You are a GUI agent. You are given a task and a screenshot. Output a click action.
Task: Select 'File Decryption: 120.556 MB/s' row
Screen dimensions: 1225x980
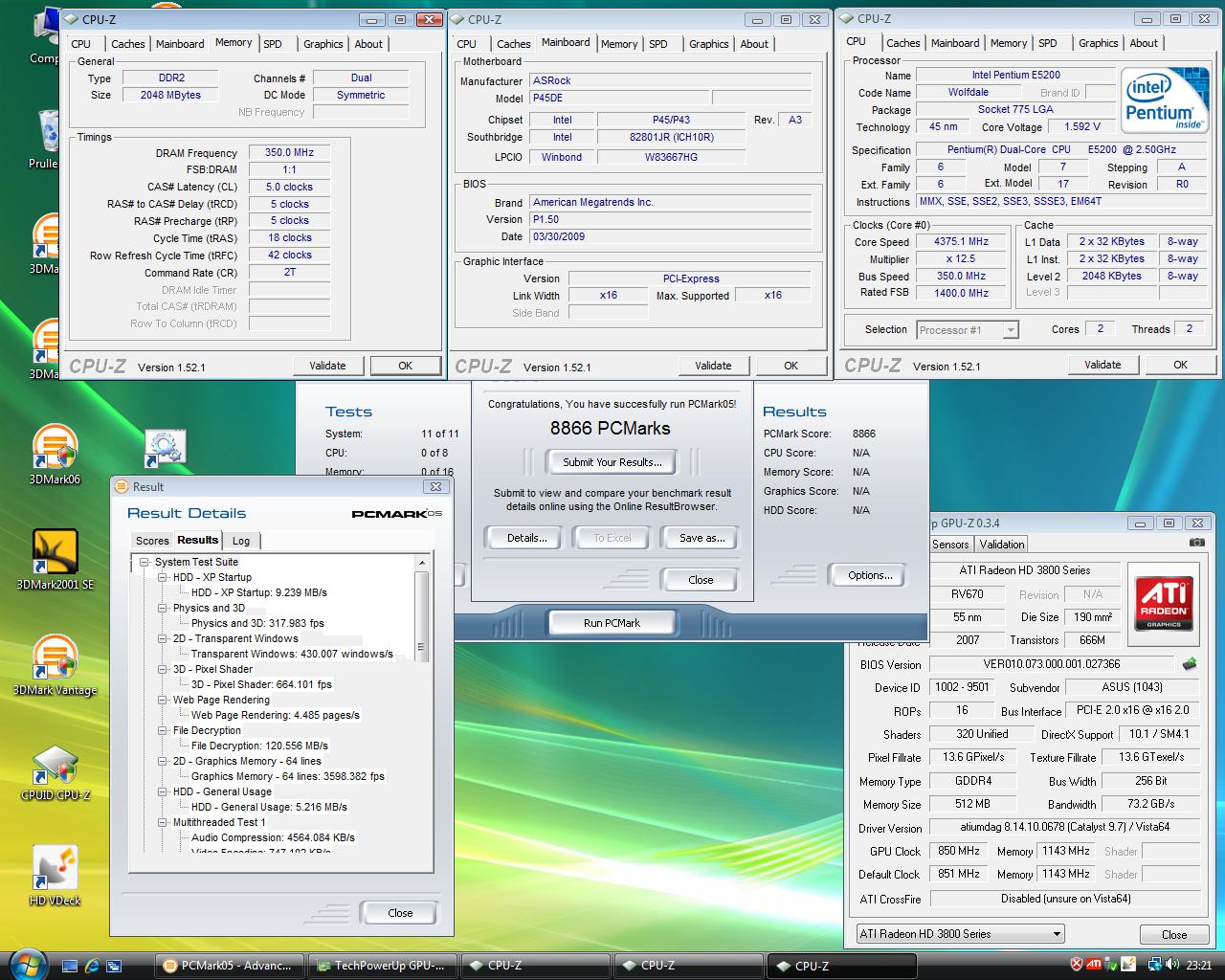tap(259, 746)
